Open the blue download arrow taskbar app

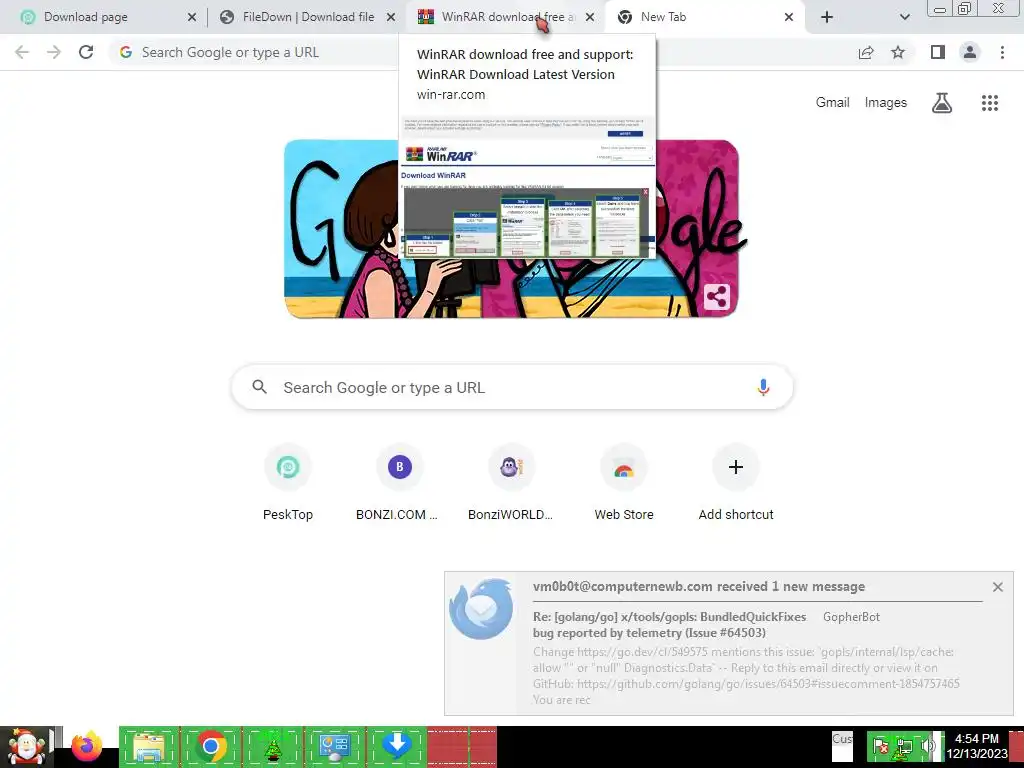point(397,747)
